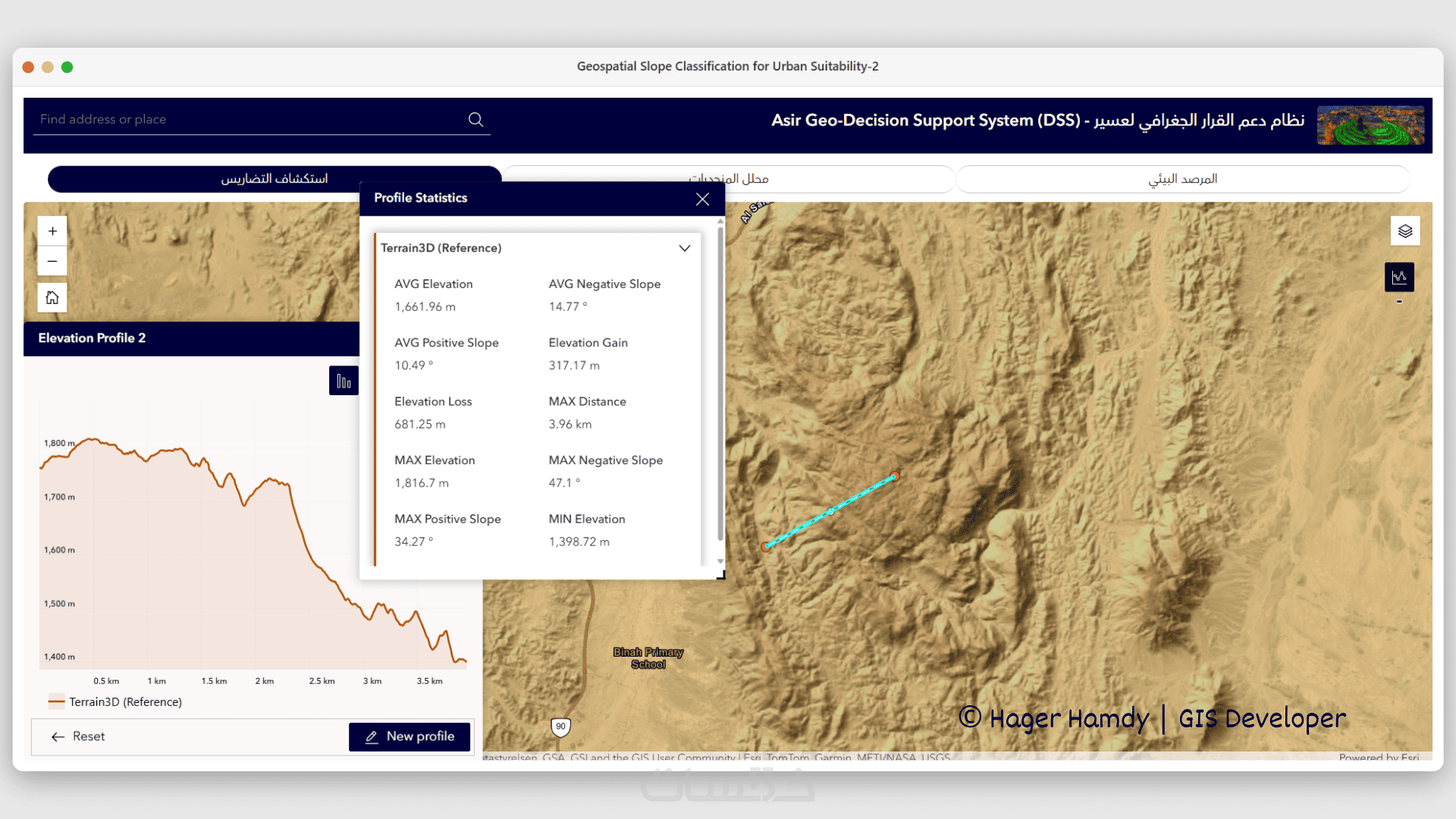Click the Asir Geo-Decision Support System title
Image resolution: width=1456 pixels, height=819 pixels.
click(x=1038, y=121)
